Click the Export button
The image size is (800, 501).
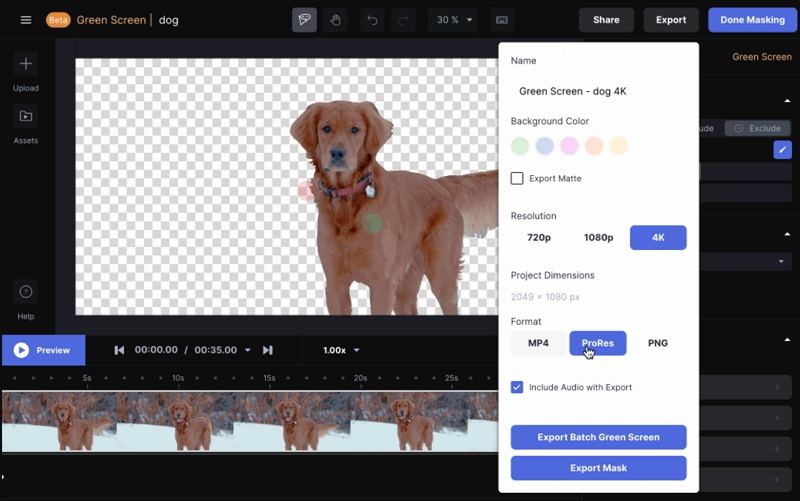point(671,20)
